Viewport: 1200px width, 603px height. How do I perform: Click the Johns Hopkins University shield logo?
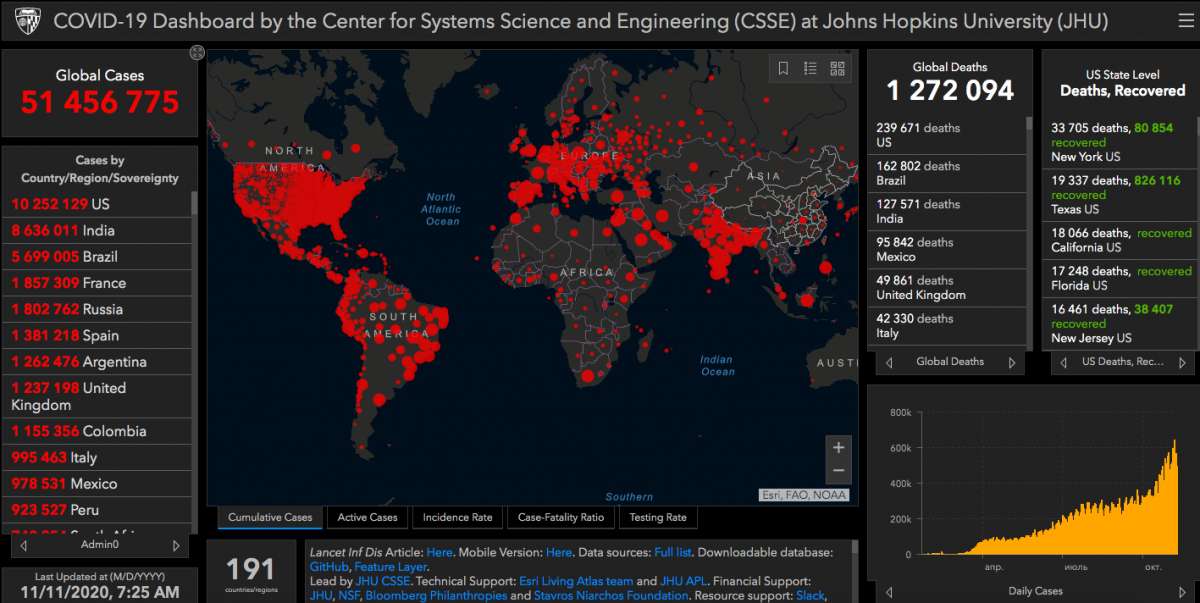tap(28, 21)
